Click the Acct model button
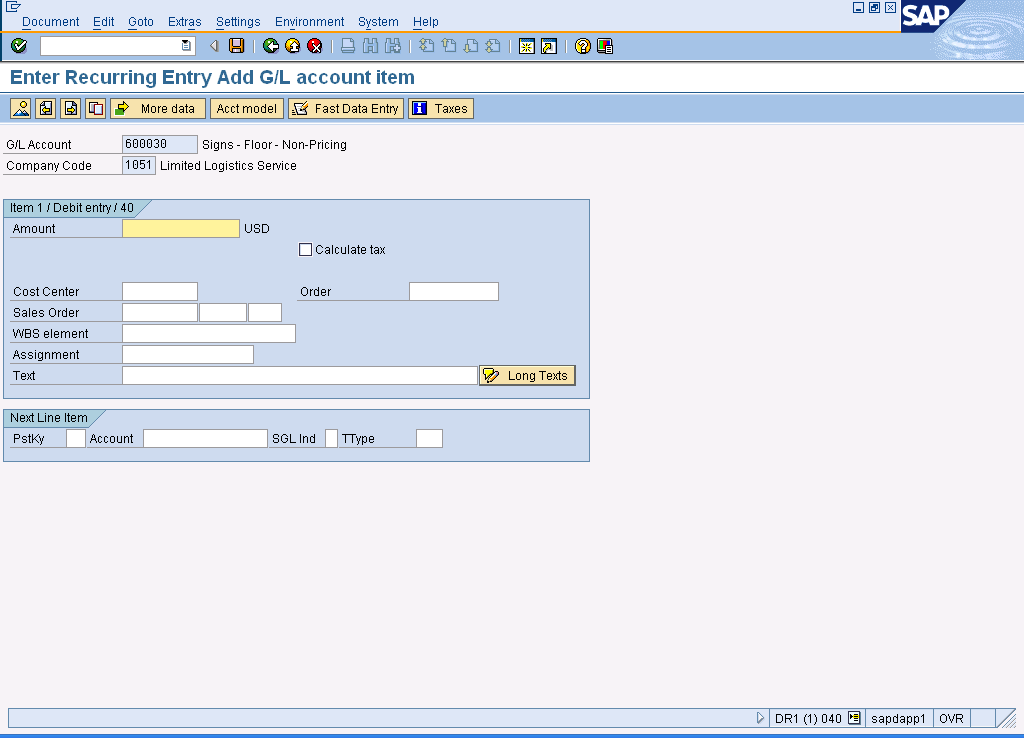This screenshot has height=738, width=1024. click(x=247, y=108)
